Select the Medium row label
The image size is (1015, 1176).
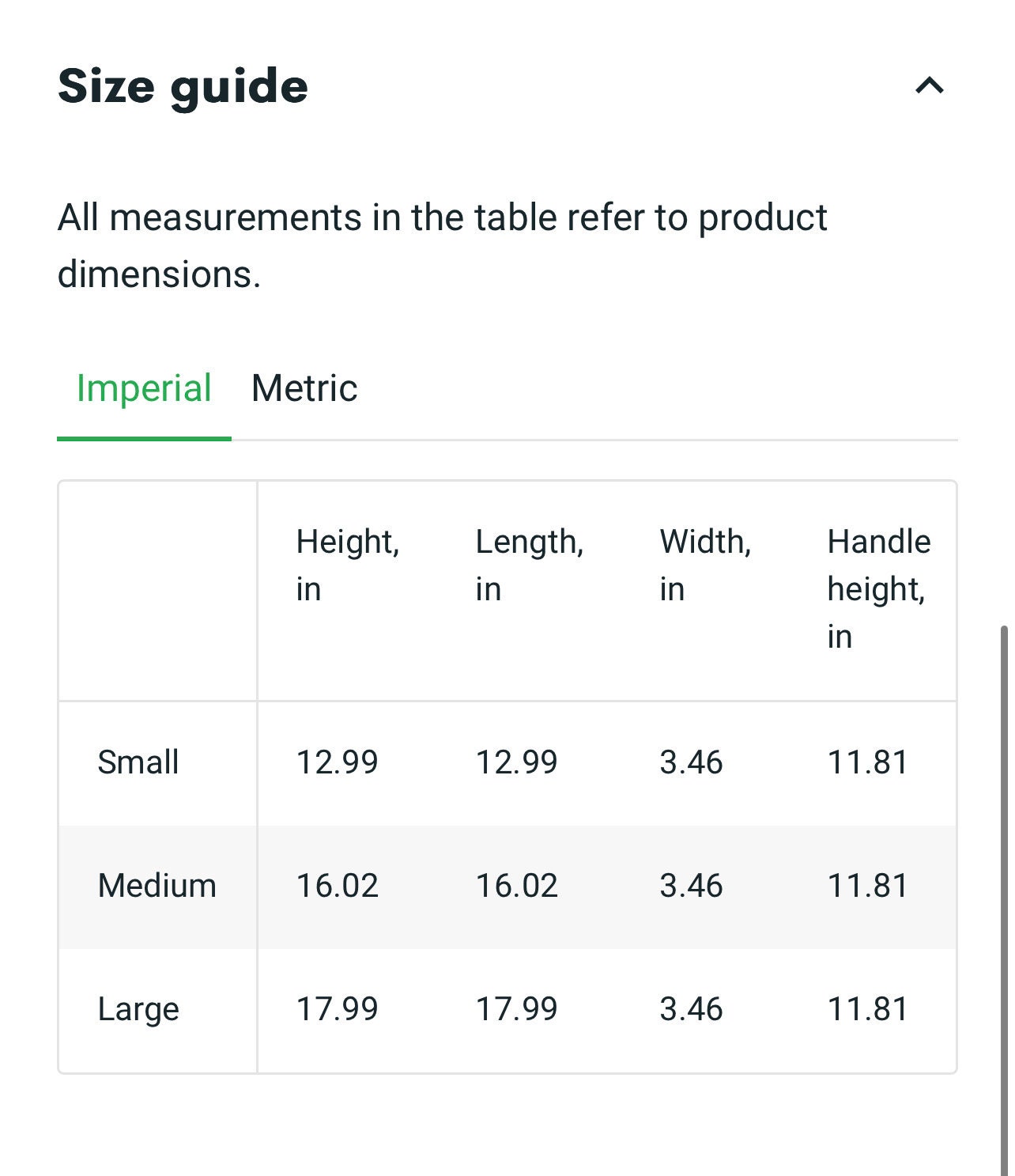pyautogui.click(x=157, y=886)
